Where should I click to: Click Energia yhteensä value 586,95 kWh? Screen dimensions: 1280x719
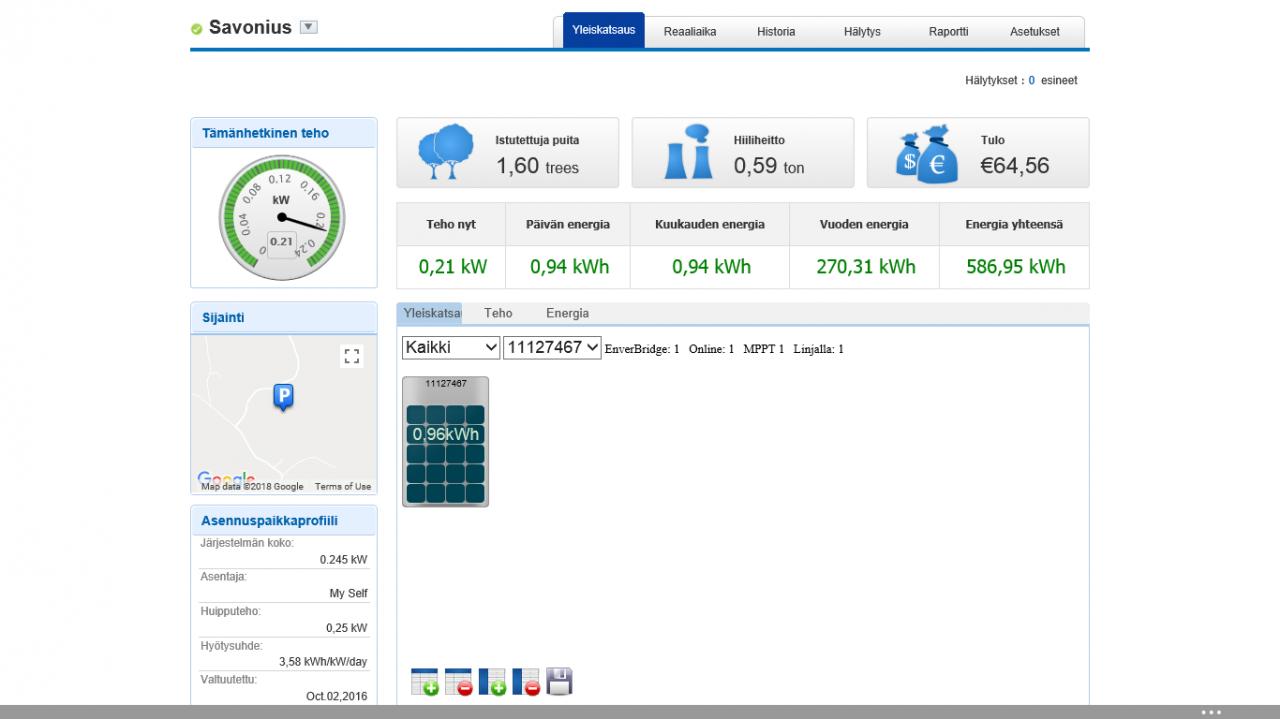[1016, 267]
